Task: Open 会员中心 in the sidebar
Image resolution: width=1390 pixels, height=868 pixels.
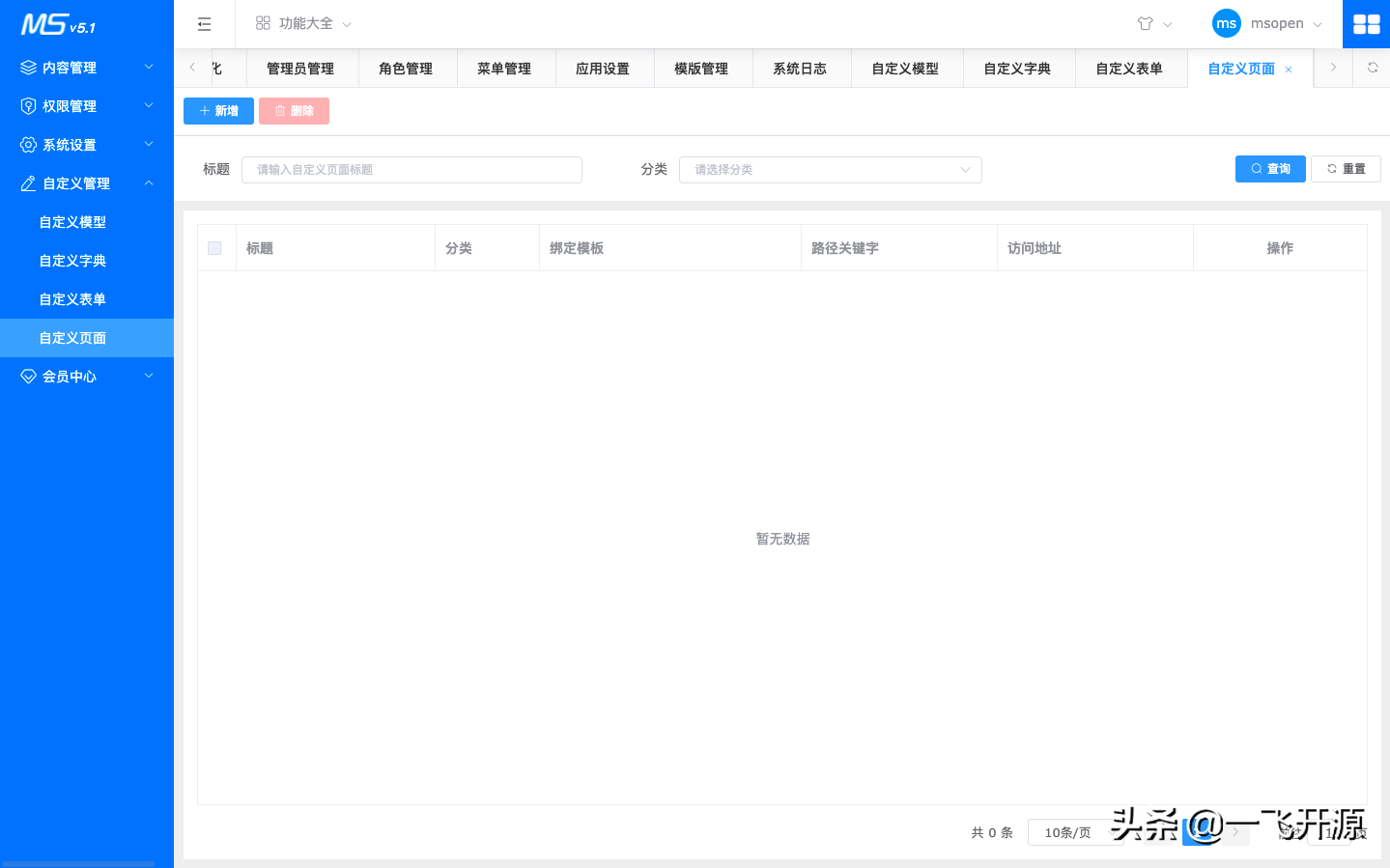Action: [68, 376]
